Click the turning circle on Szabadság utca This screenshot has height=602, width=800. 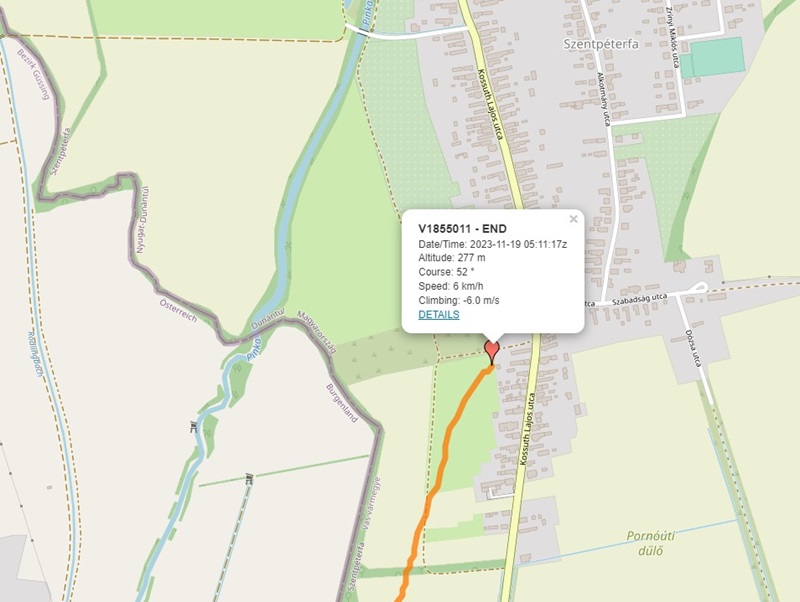click(699, 288)
